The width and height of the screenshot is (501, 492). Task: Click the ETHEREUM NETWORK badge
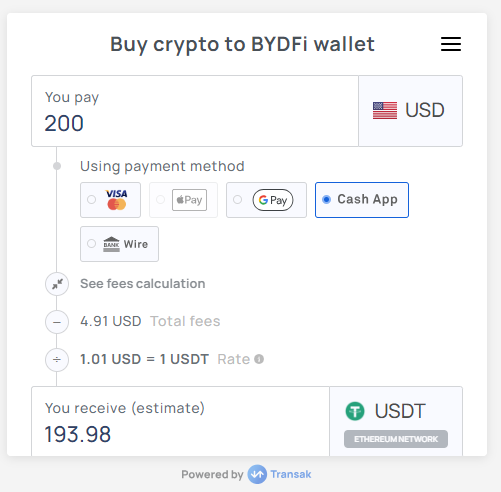[396, 439]
